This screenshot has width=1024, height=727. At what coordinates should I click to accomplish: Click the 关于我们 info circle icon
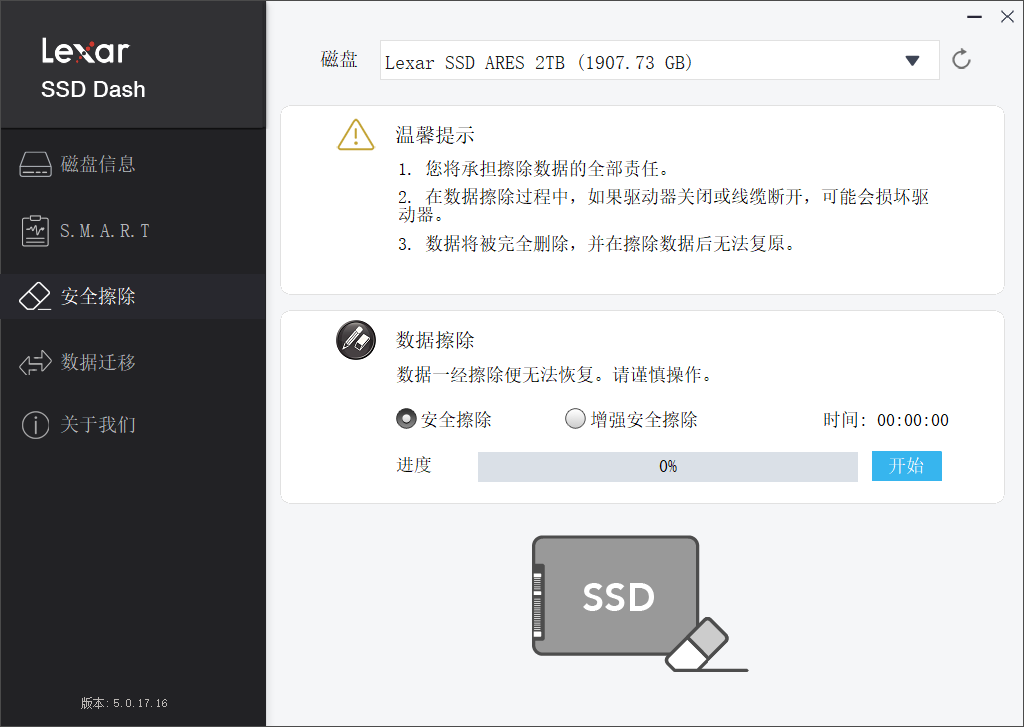click(x=35, y=424)
